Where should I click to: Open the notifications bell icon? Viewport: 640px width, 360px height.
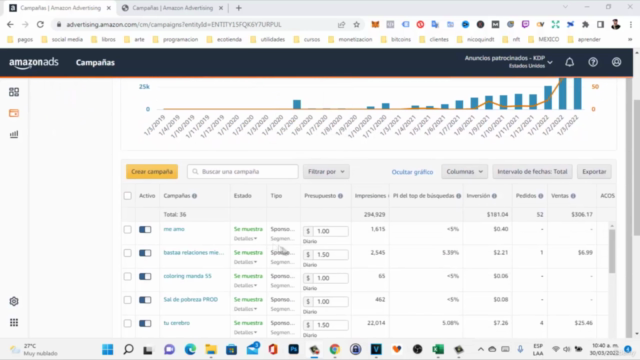569,62
